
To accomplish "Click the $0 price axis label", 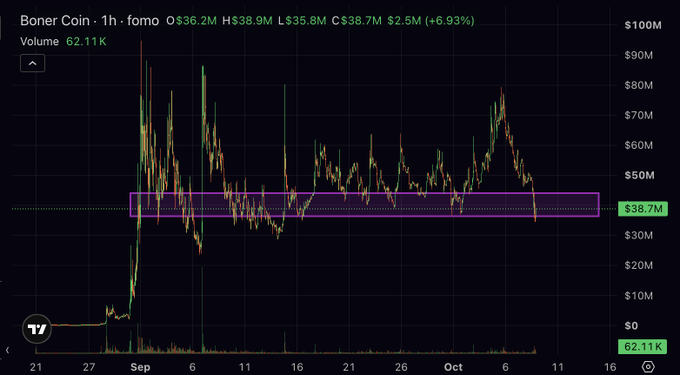I will [631, 326].
